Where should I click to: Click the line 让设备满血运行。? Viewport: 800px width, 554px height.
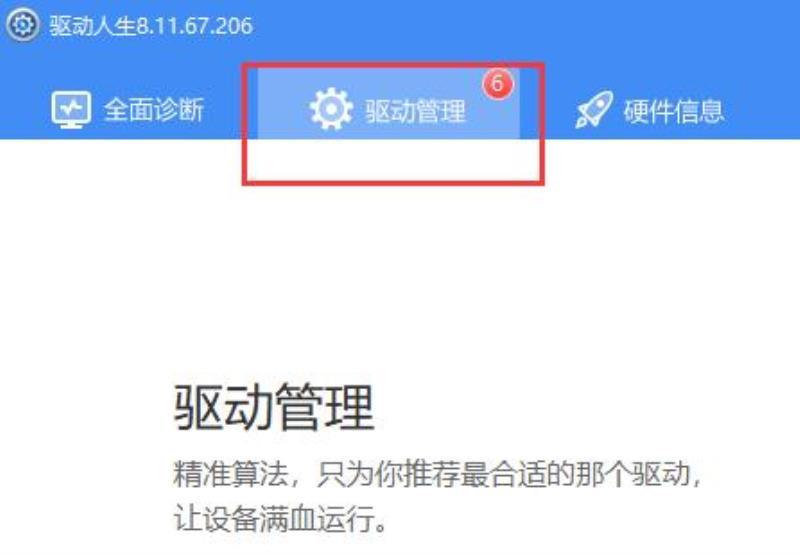pyautogui.click(x=281, y=519)
